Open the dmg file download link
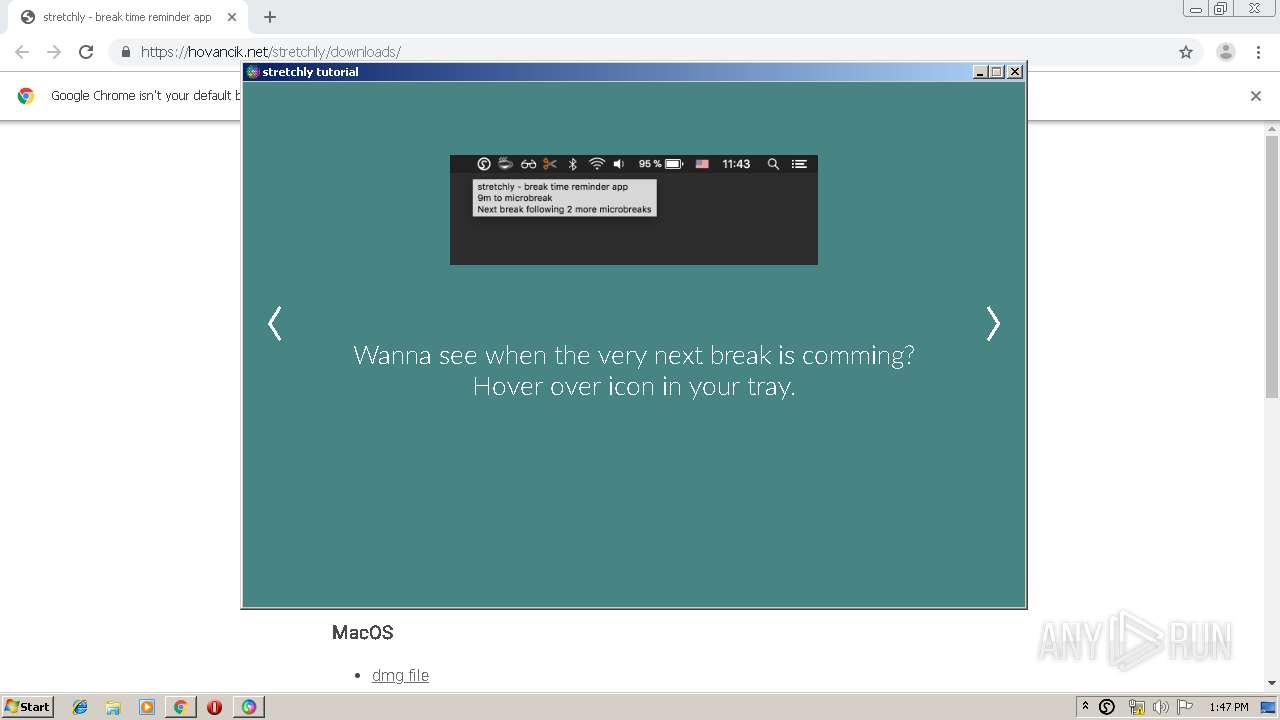The width and height of the screenshot is (1280, 720). 400,675
